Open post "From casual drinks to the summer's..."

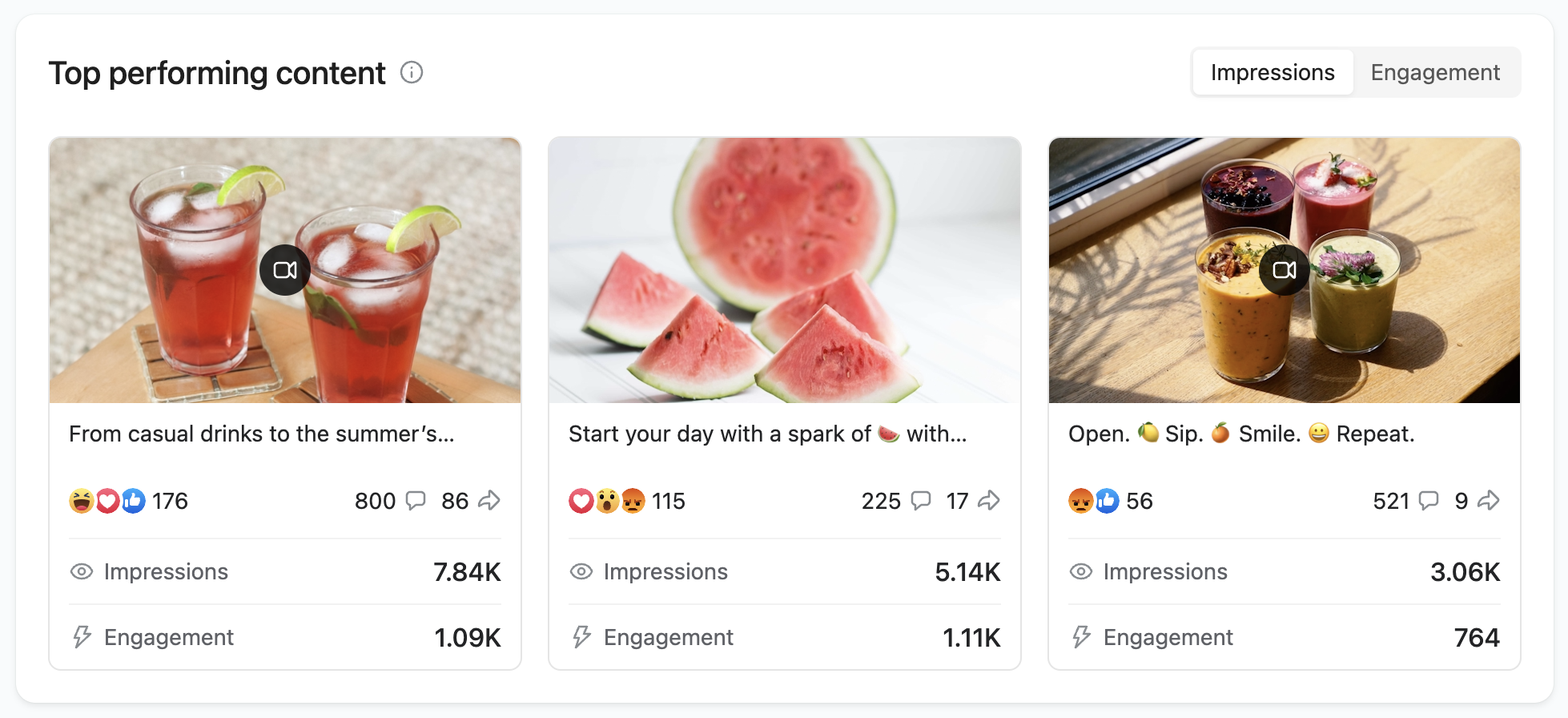(261, 434)
